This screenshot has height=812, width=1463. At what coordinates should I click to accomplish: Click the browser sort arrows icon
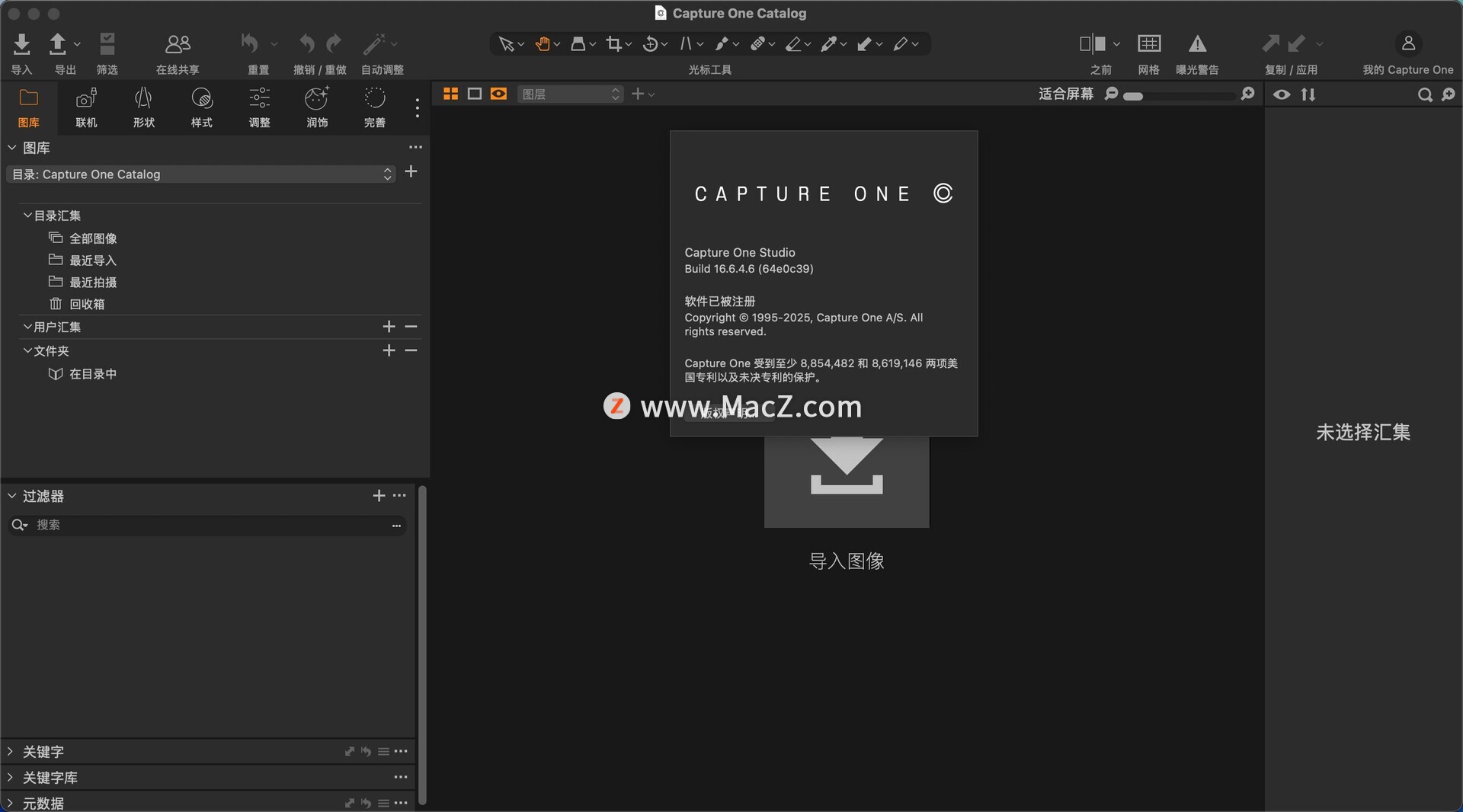(1308, 94)
